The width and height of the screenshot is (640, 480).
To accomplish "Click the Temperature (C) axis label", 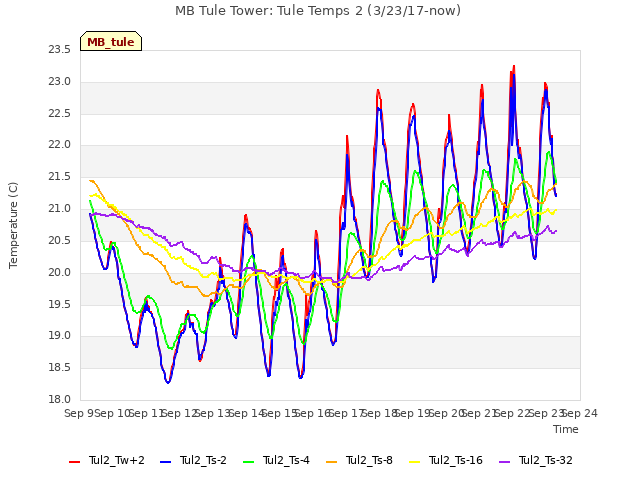I will (13, 225).
